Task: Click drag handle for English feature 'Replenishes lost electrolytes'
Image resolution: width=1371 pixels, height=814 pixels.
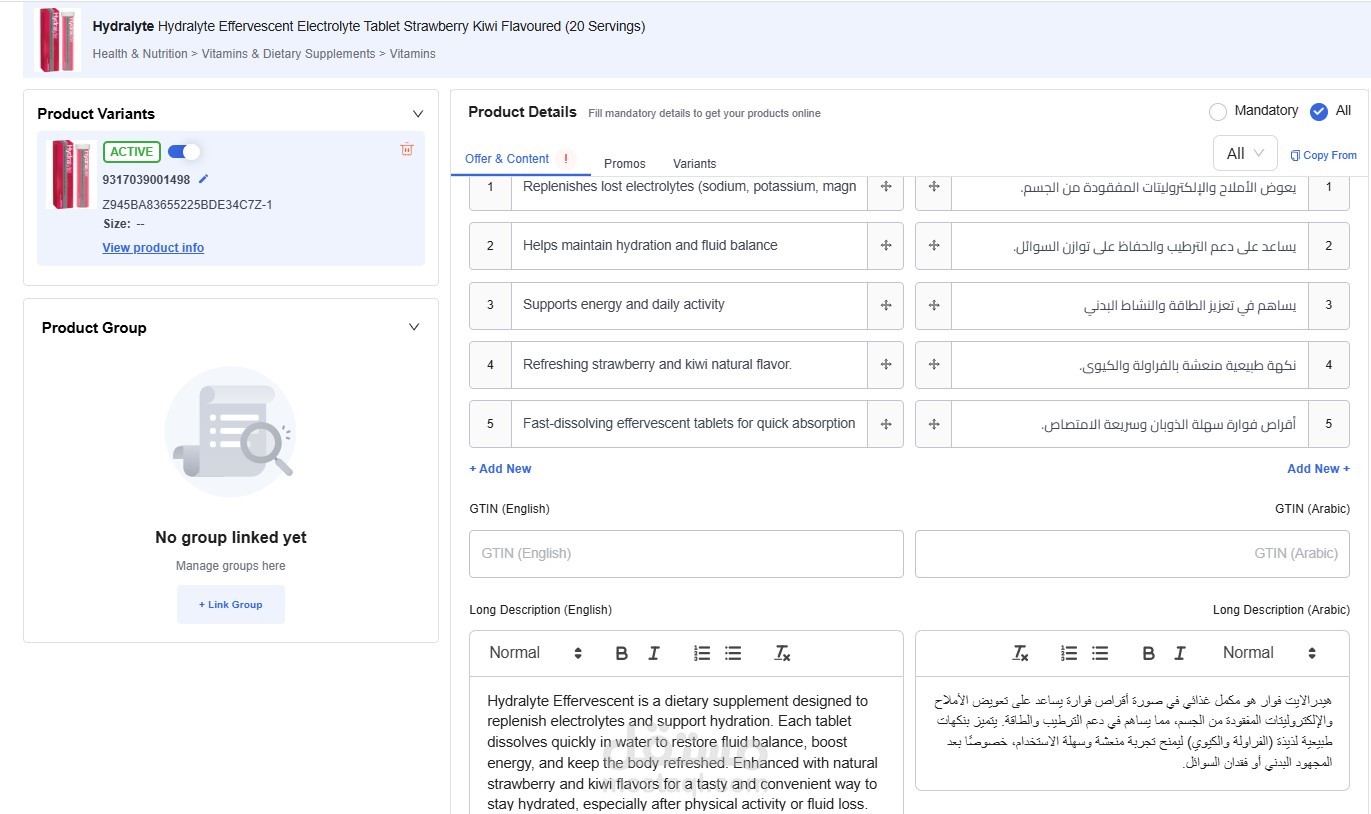Action: 886,187
